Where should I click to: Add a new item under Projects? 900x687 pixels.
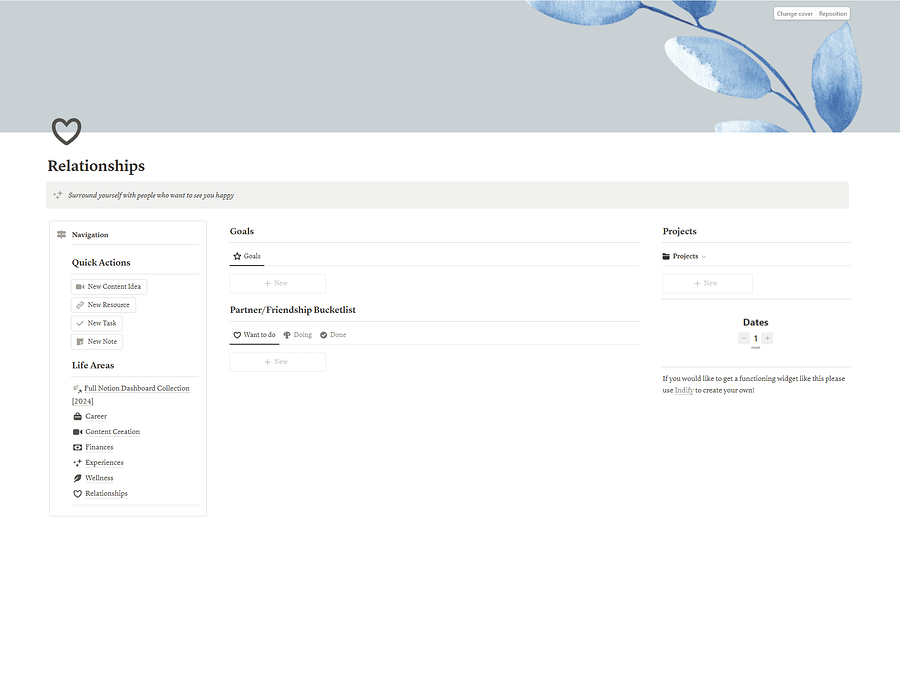pos(707,284)
